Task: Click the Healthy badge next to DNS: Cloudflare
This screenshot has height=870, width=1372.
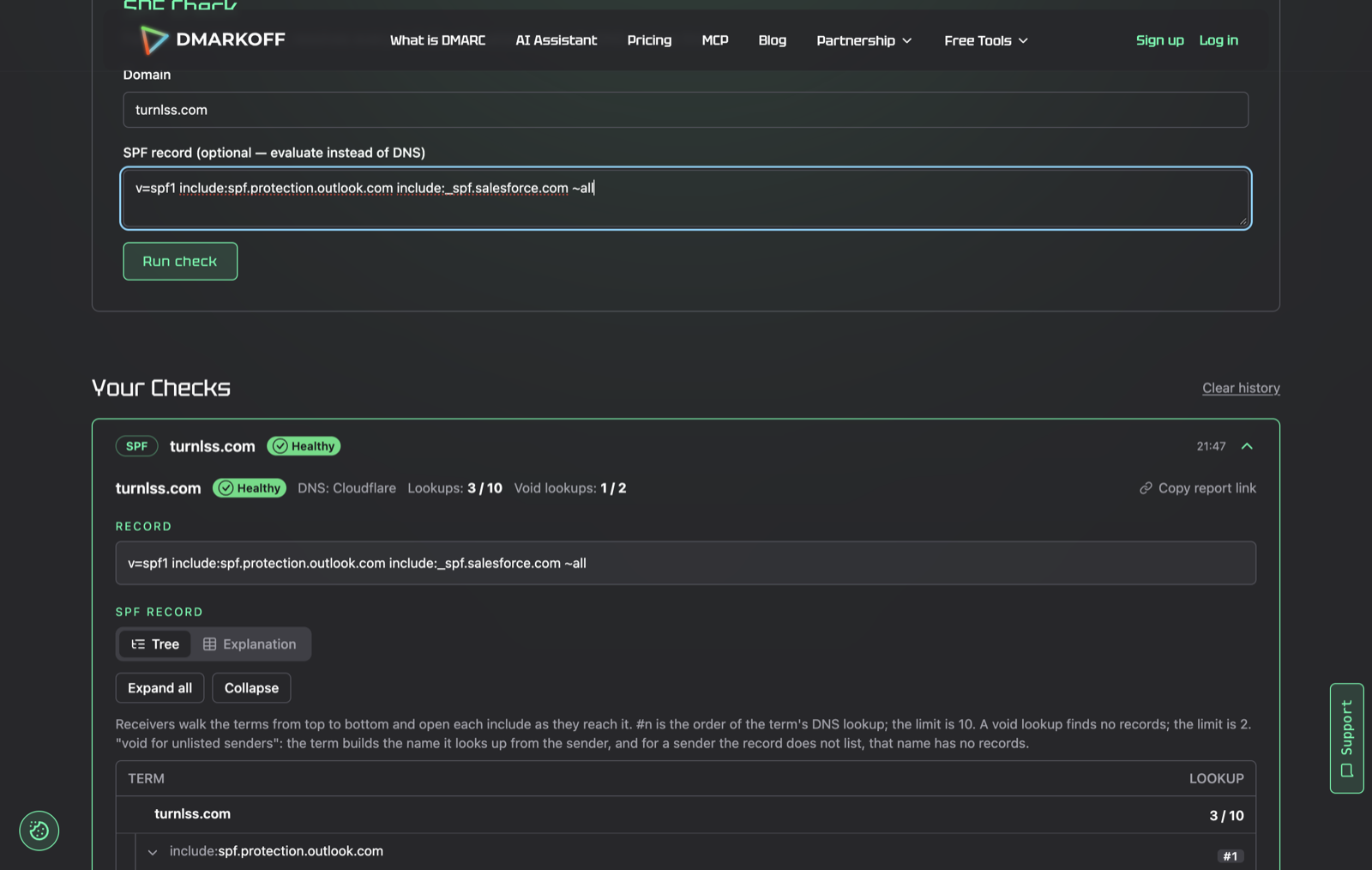Action: pyautogui.click(x=250, y=488)
